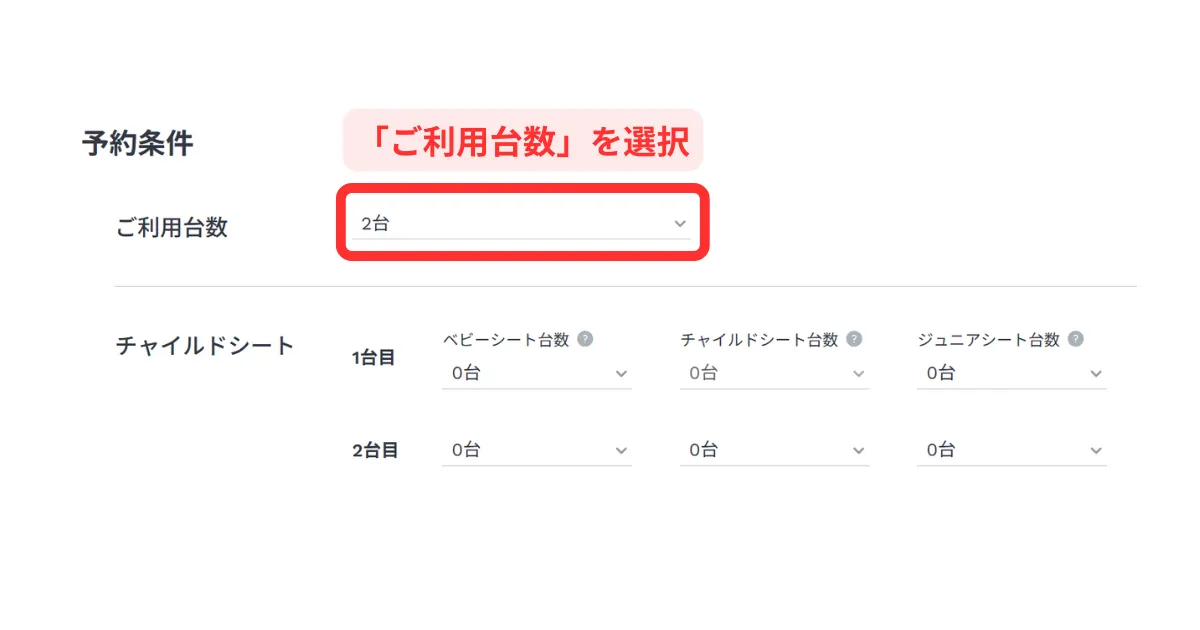Click the ご利用台数 field label
Viewport: 1200px width, 630px height.
[x=172, y=227]
